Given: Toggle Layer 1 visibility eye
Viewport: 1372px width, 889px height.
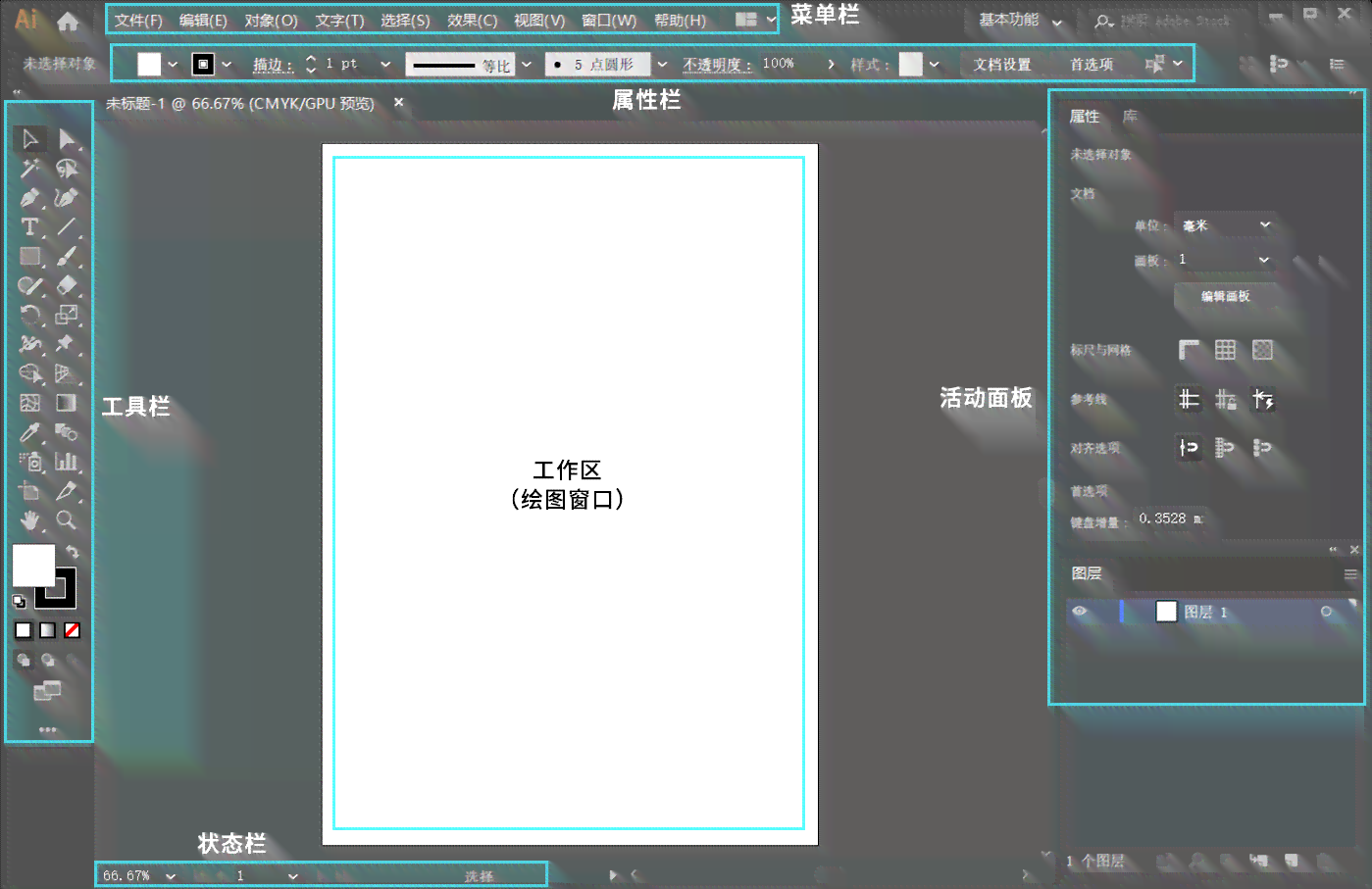Looking at the screenshot, I should click(1080, 612).
